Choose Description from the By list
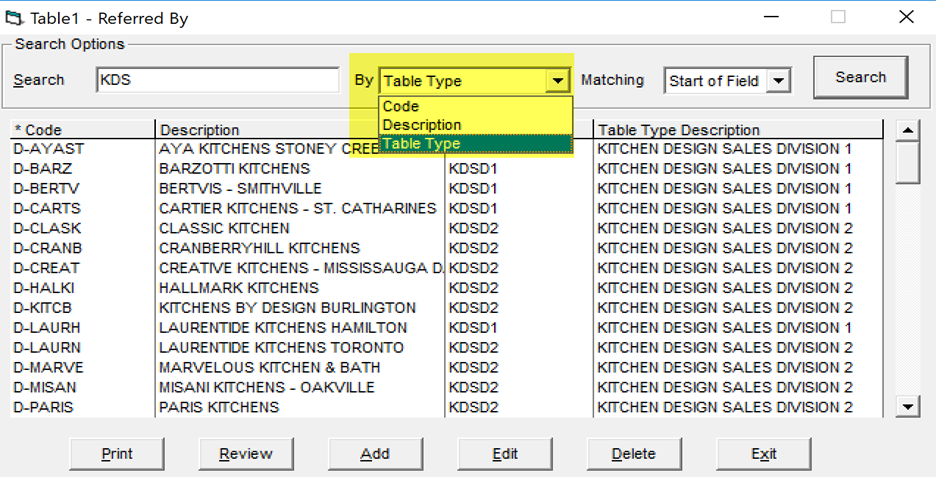Image resolution: width=937 pixels, height=477 pixels. [476, 125]
